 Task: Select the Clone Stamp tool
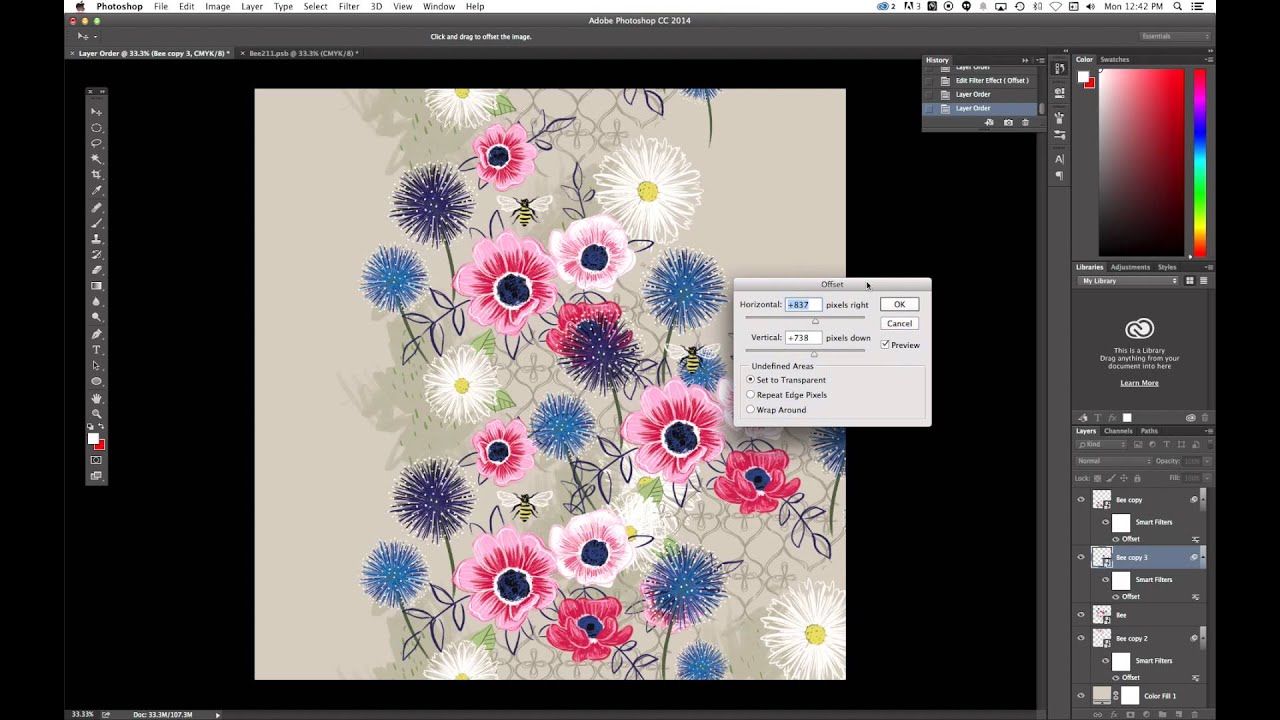pyautogui.click(x=97, y=239)
